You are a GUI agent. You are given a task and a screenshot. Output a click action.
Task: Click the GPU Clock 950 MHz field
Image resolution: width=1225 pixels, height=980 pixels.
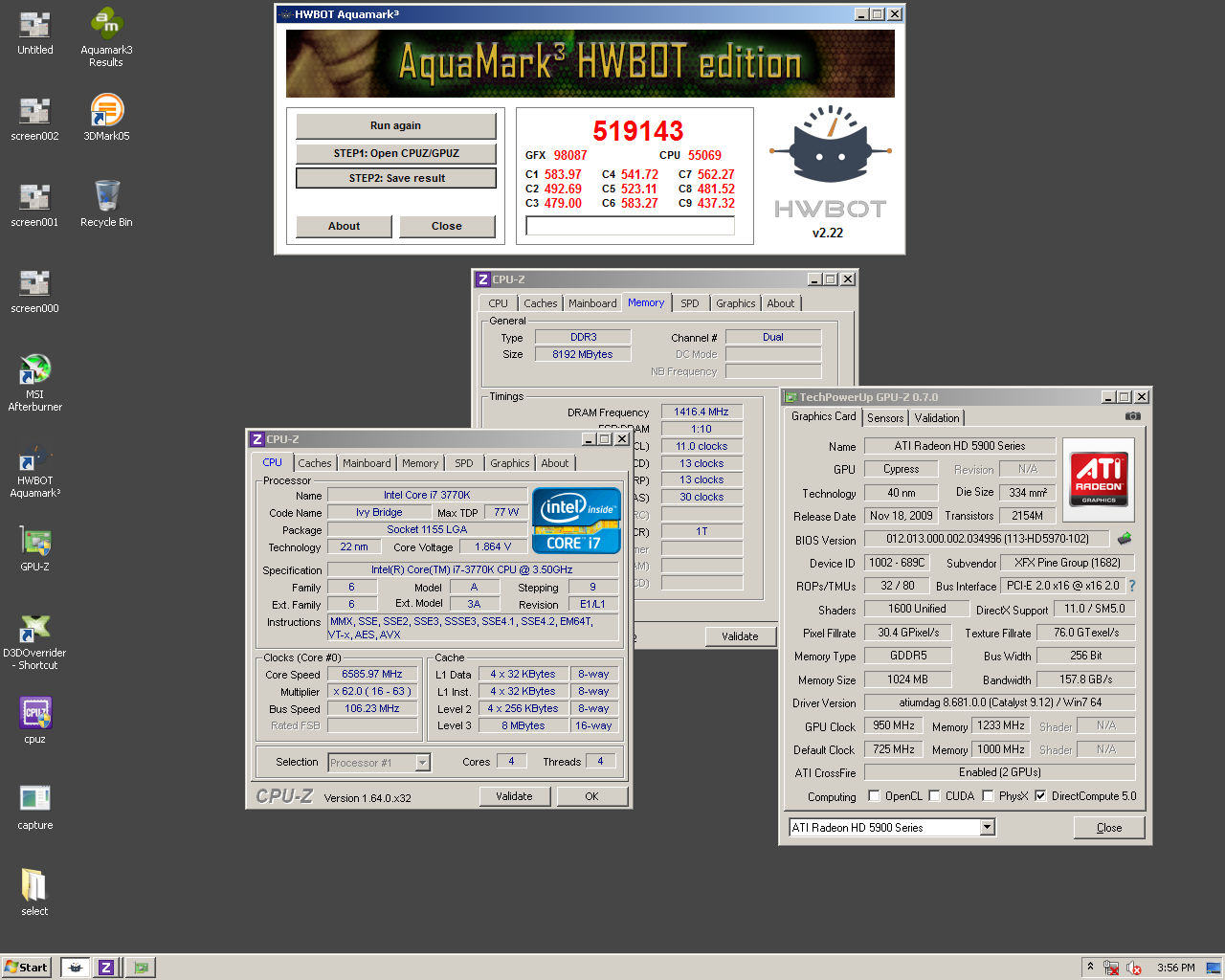click(894, 725)
